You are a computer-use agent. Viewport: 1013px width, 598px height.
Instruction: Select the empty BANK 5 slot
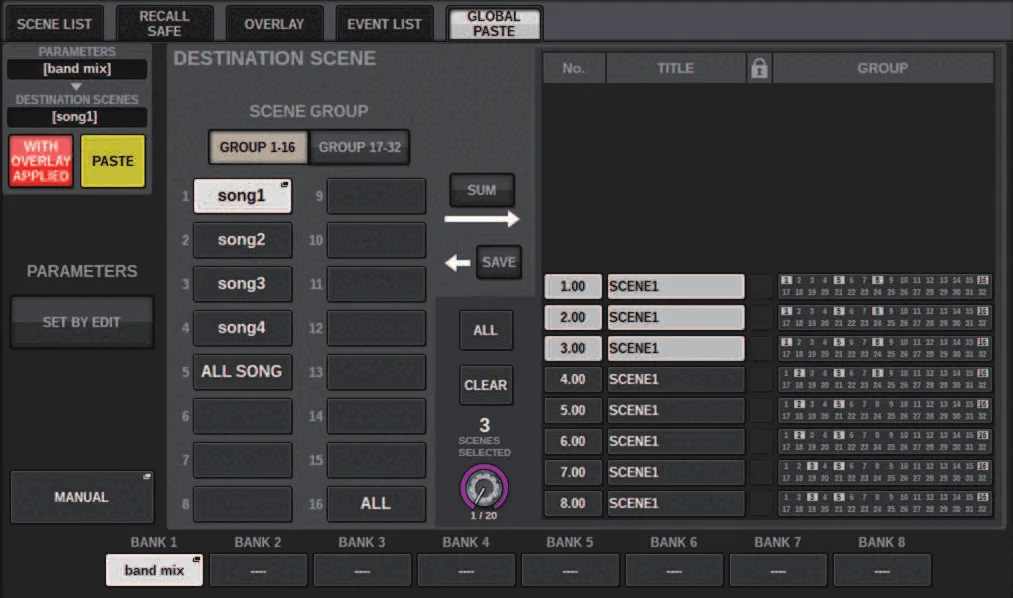[570, 570]
